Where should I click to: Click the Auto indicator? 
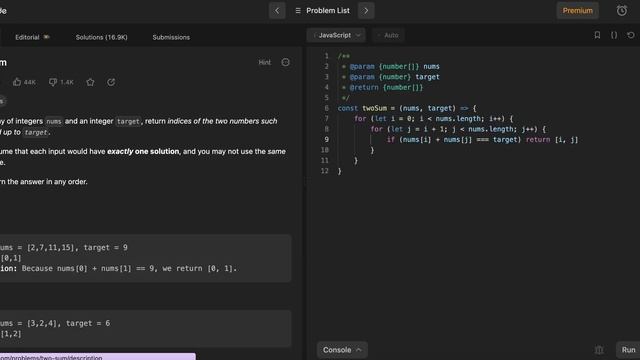pyautogui.click(x=388, y=36)
